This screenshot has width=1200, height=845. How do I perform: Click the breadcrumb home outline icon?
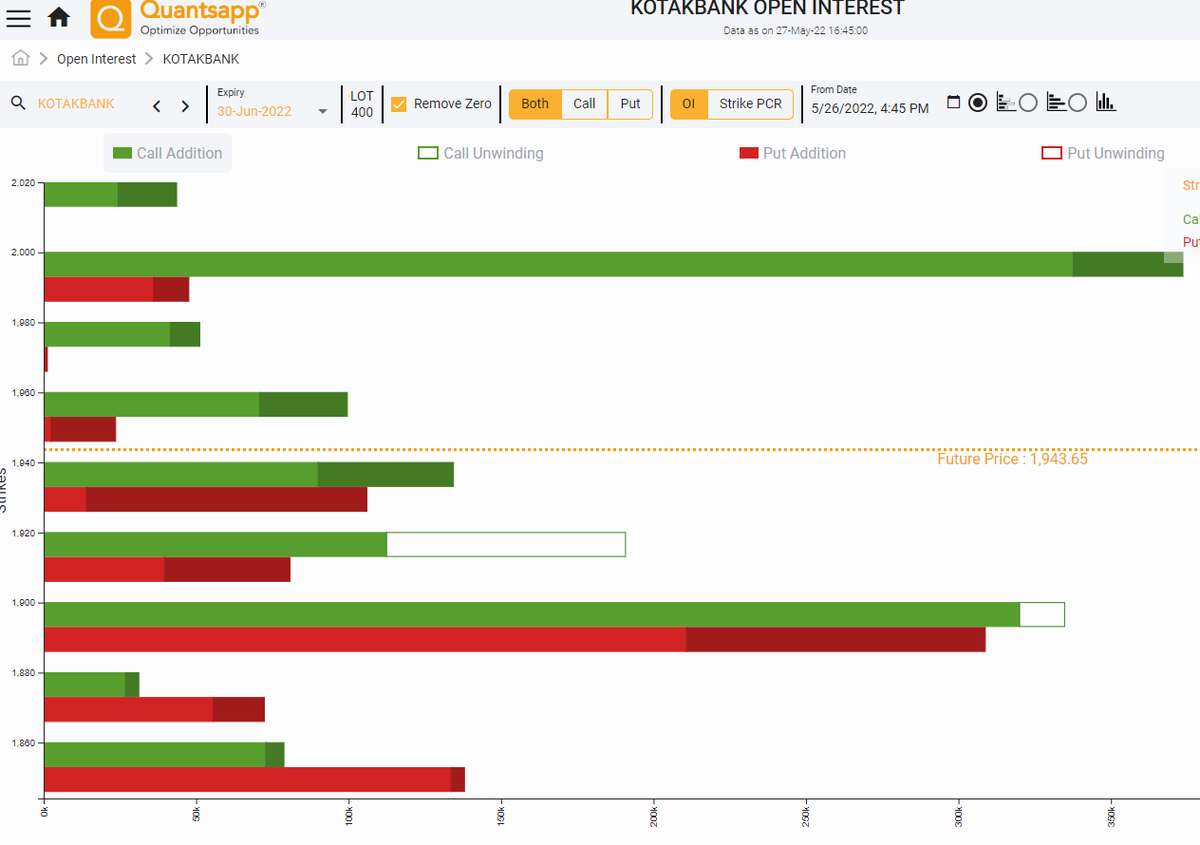pos(21,59)
